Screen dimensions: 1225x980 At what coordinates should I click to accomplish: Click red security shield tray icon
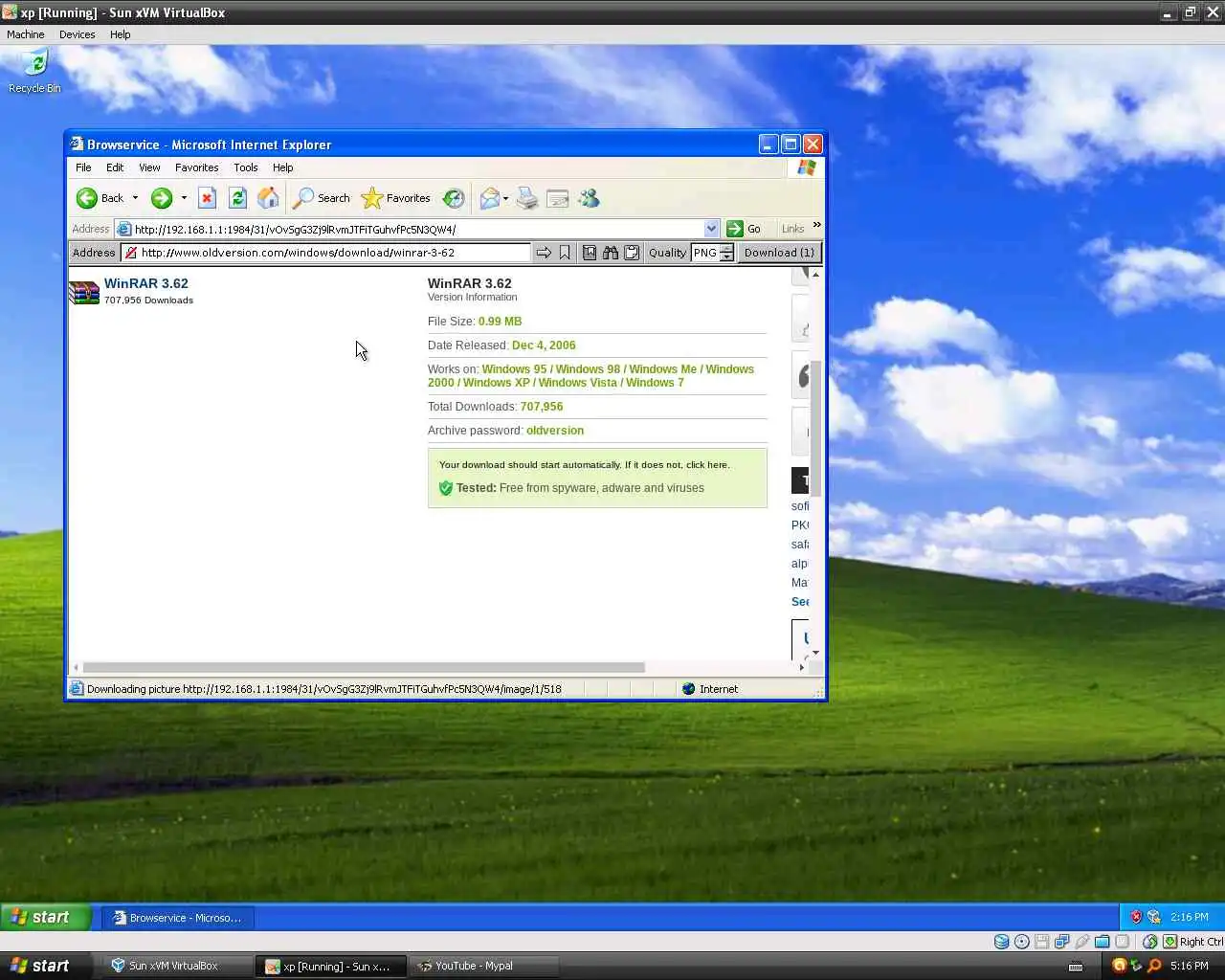tap(1136, 917)
